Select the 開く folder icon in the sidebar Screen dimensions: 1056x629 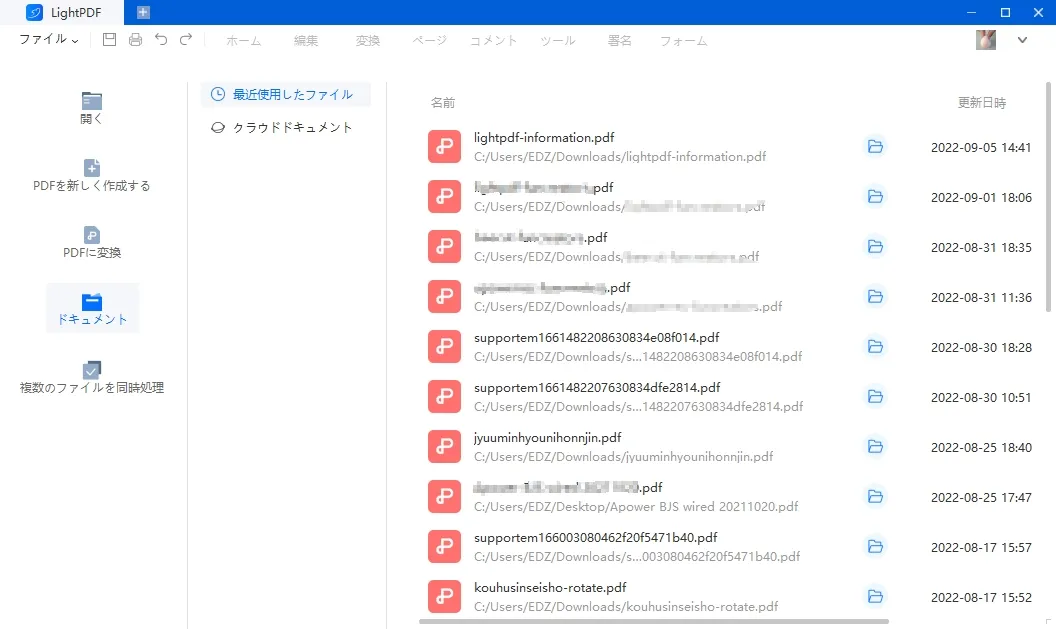pyautogui.click(x=92, y=100)
